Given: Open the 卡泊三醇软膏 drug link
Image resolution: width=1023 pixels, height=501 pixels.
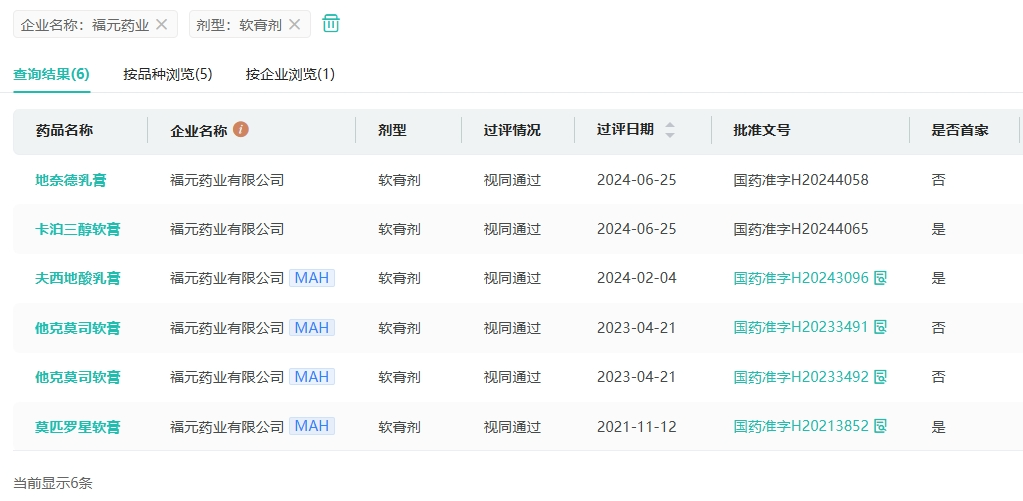Looking at the screenshot, I should coord(78,229).
